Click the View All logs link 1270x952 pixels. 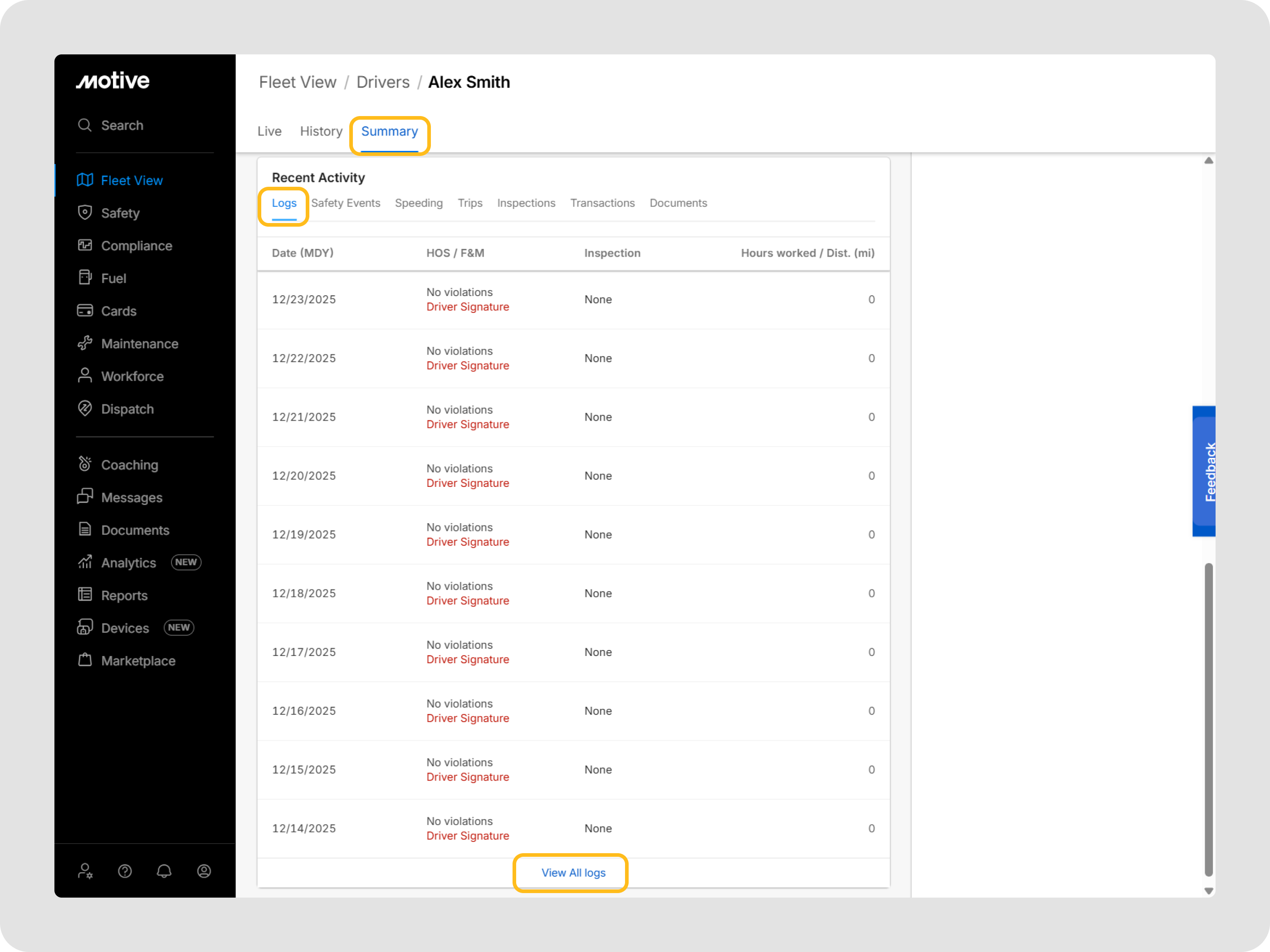[x=573, y=873]
